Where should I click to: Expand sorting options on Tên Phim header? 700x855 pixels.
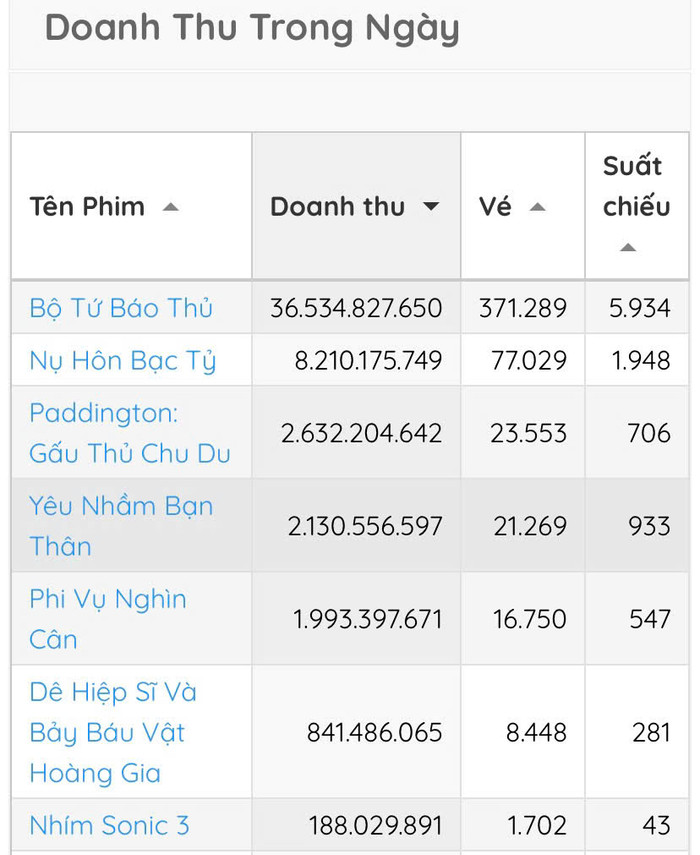pos(172,207)
